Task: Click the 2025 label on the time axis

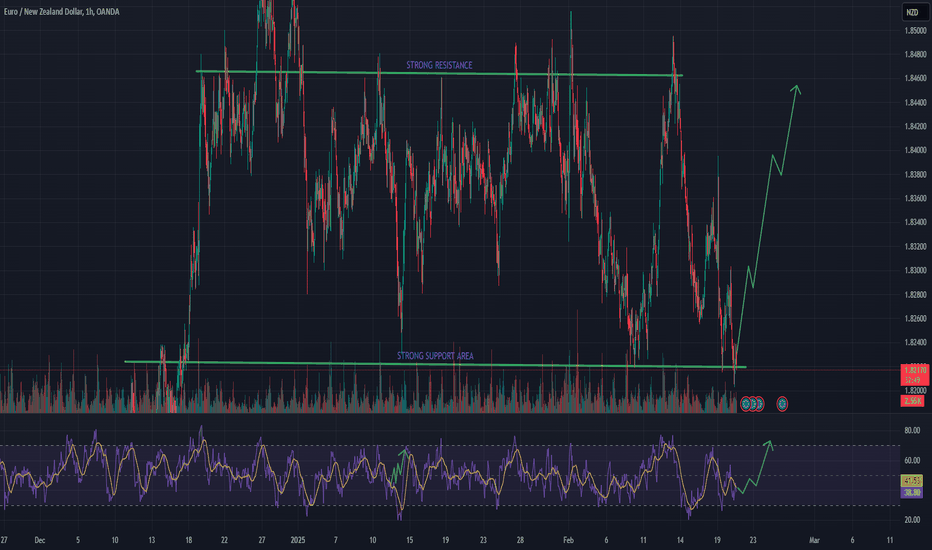Action: (298, 540)
